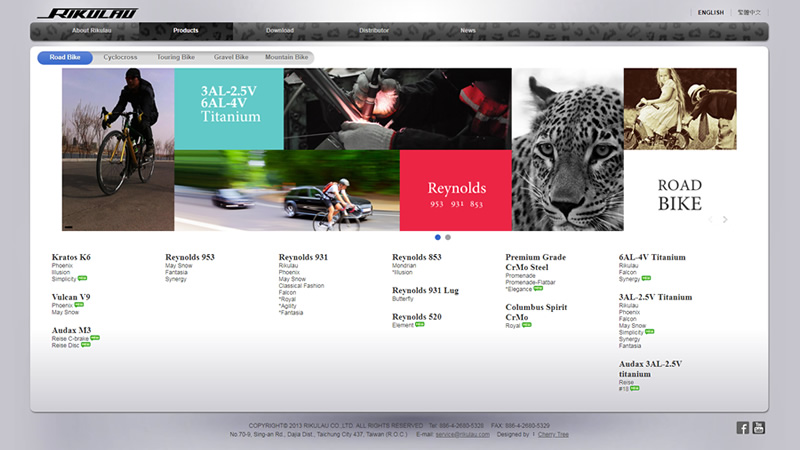Open Synergy under Reynolds 953
The image size is (800, 450).
pyautogui.click(x=176, y=279)
